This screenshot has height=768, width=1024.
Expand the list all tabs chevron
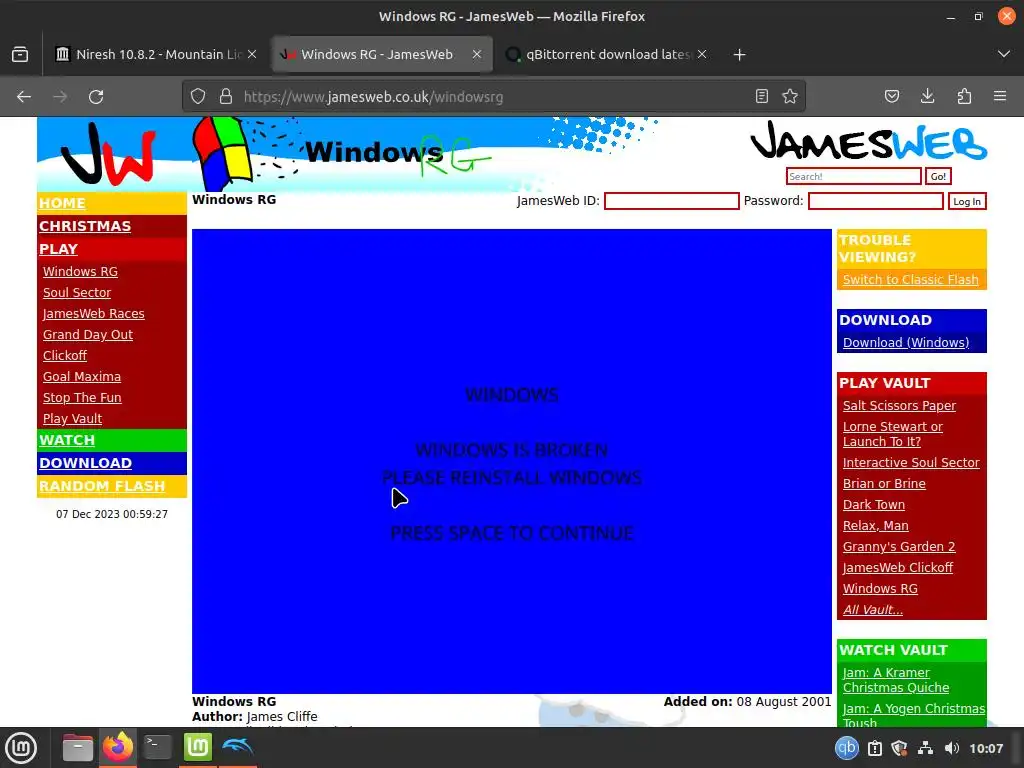[x=1004, y=54]
